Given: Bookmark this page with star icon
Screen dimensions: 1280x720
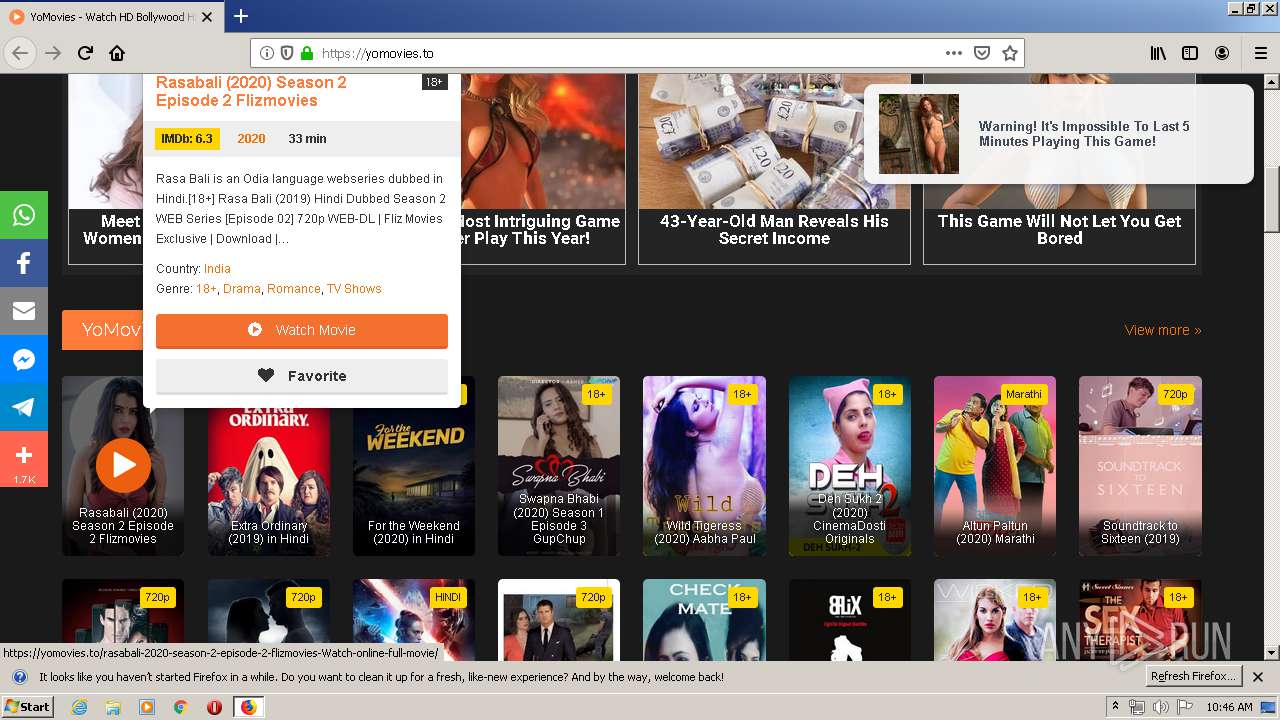Looking at the screenshot, I should click(1010, 53).
